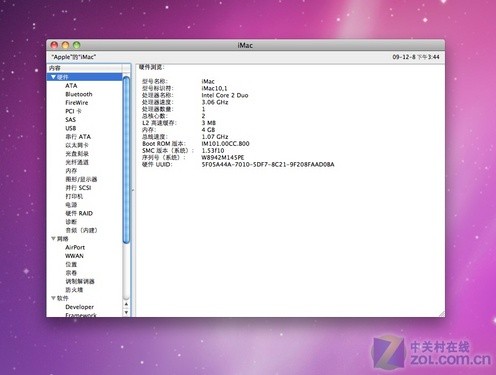The width and height of the screenshot is (496, 375).
Task: Click Boot ROM value IM101.00CC.B00
Action: click(225, 144)
